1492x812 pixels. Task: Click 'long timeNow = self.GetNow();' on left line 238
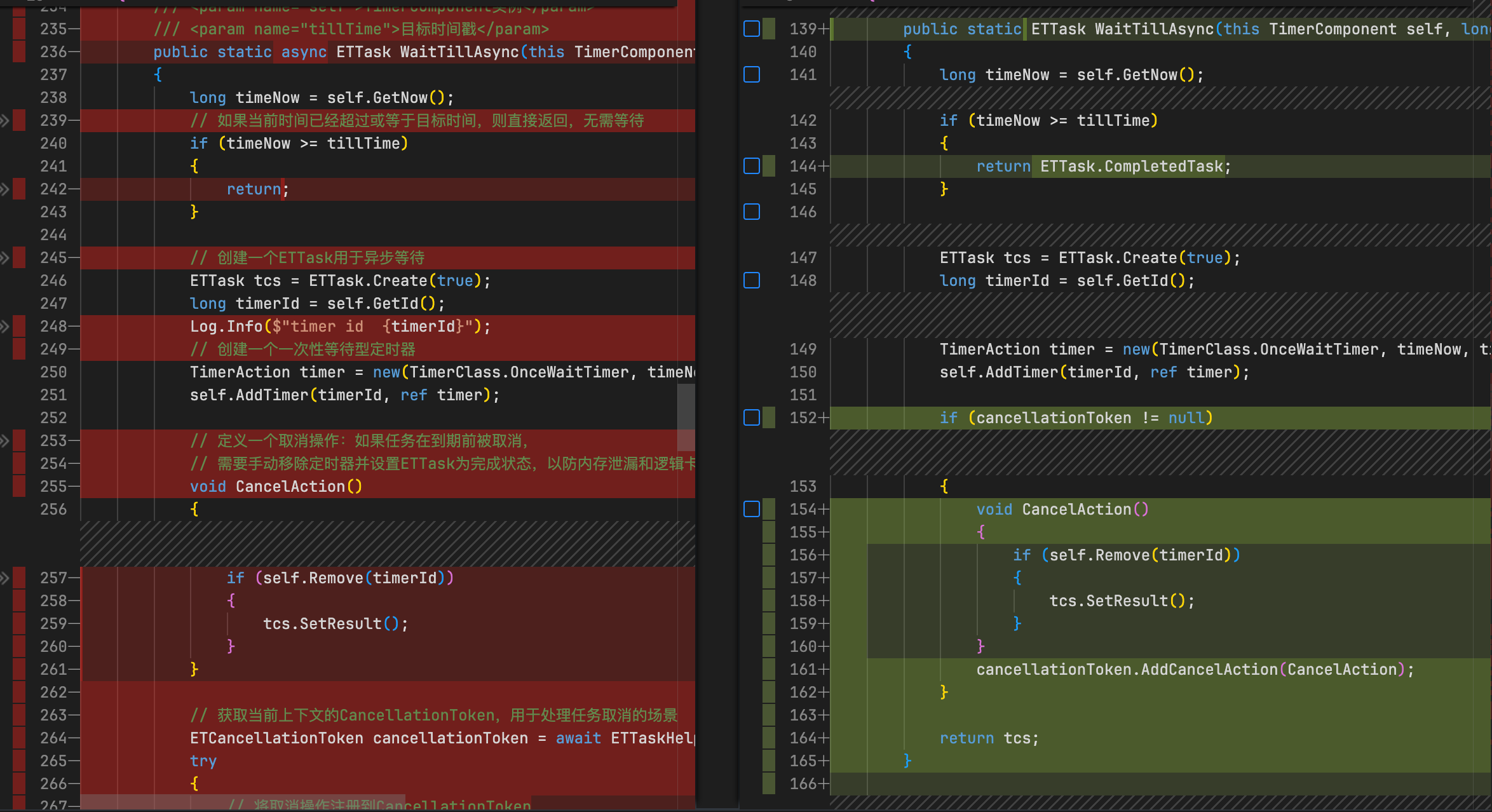click(322, 98)
